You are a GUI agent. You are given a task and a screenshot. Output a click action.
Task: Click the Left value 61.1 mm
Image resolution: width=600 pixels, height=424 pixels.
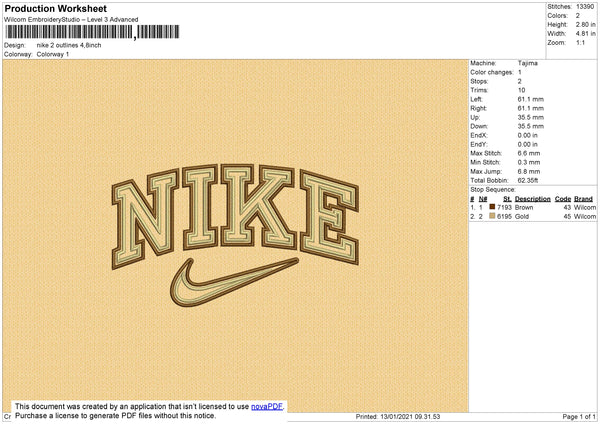coord(531,99)
